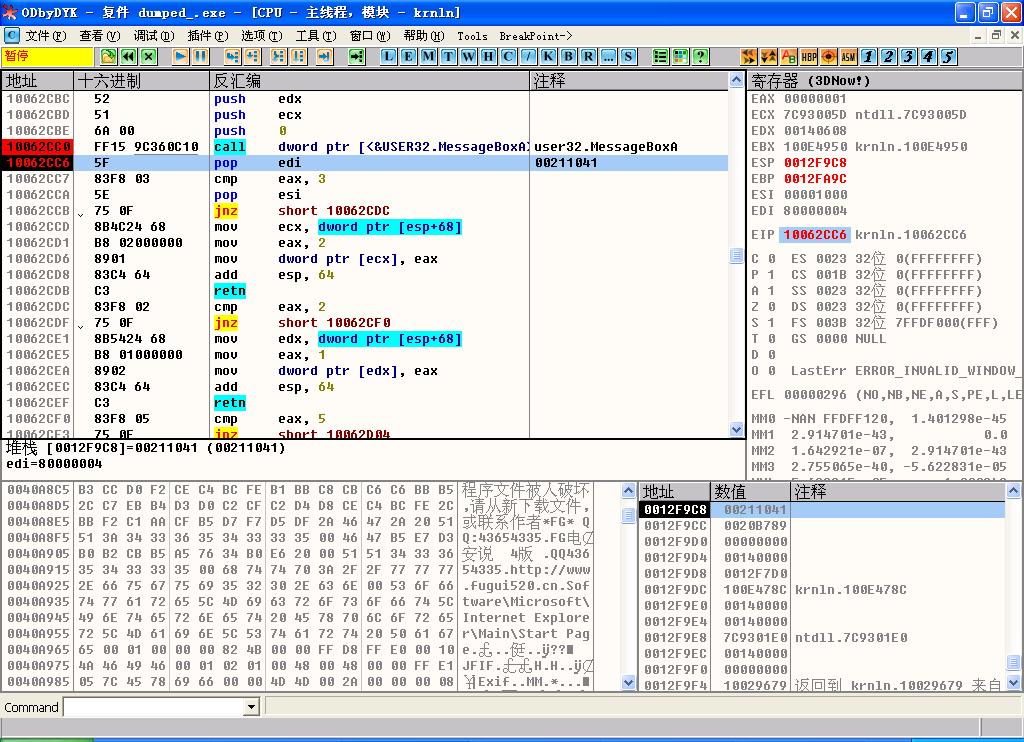Click the Step into icon

coord(232,57)
